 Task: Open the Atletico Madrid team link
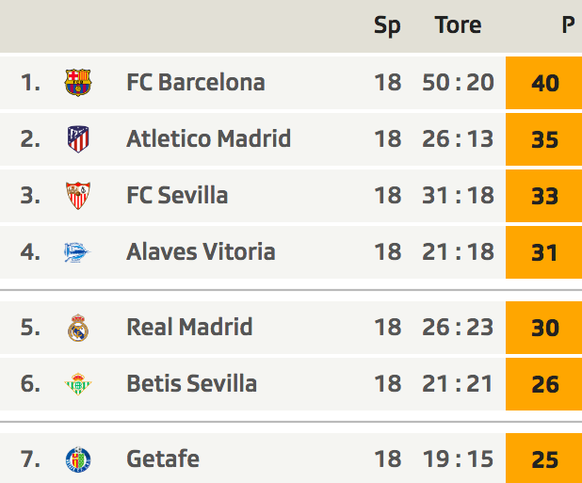tap(209, 139)
